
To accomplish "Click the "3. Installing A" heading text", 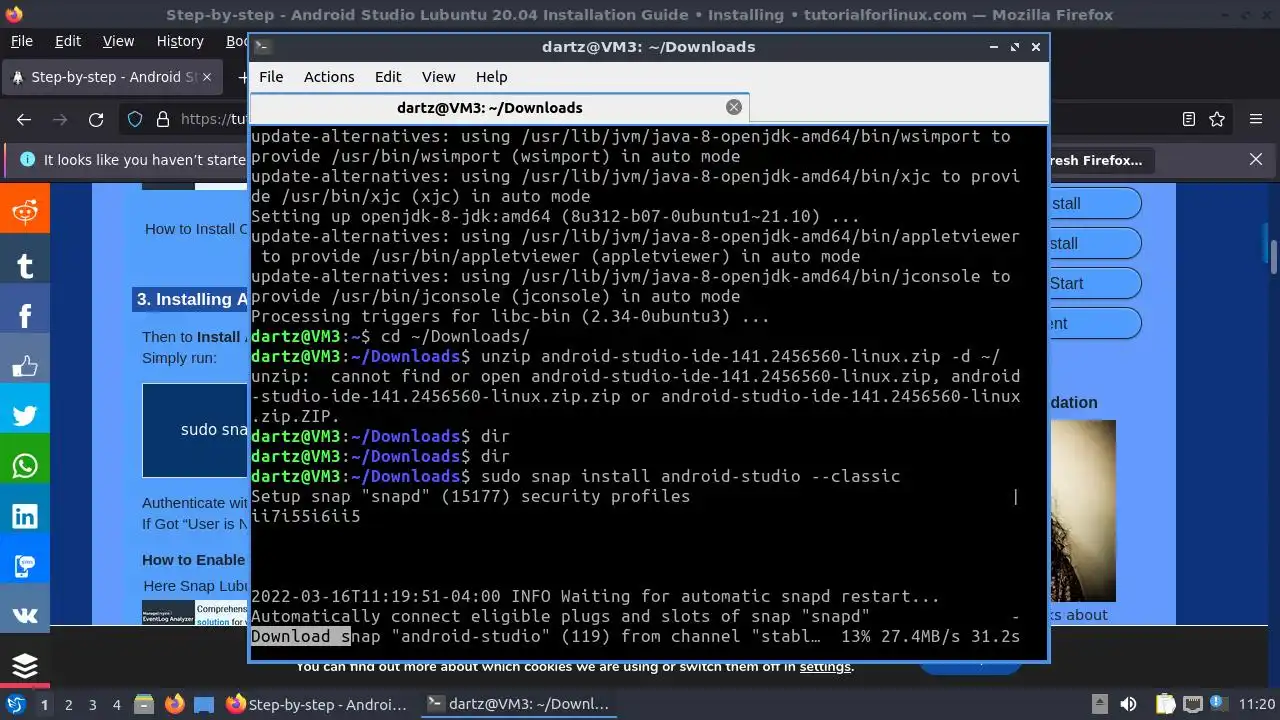I will [192, 299].
